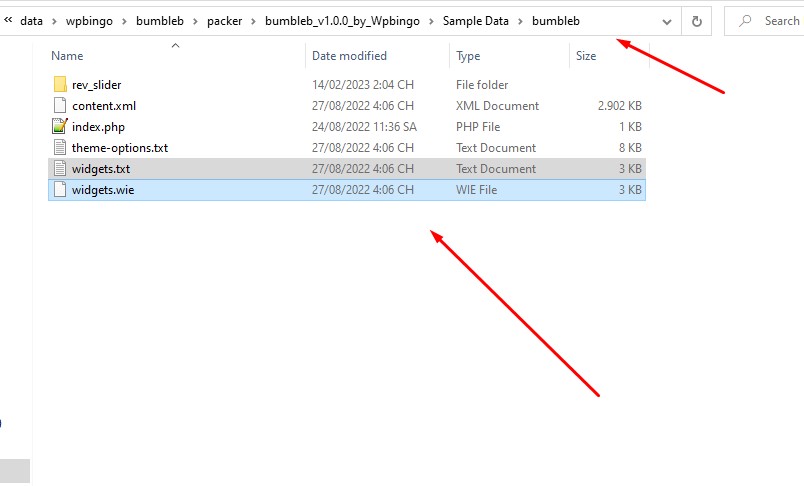
Task: Click the Search input box
Action: tap(767, 21)
